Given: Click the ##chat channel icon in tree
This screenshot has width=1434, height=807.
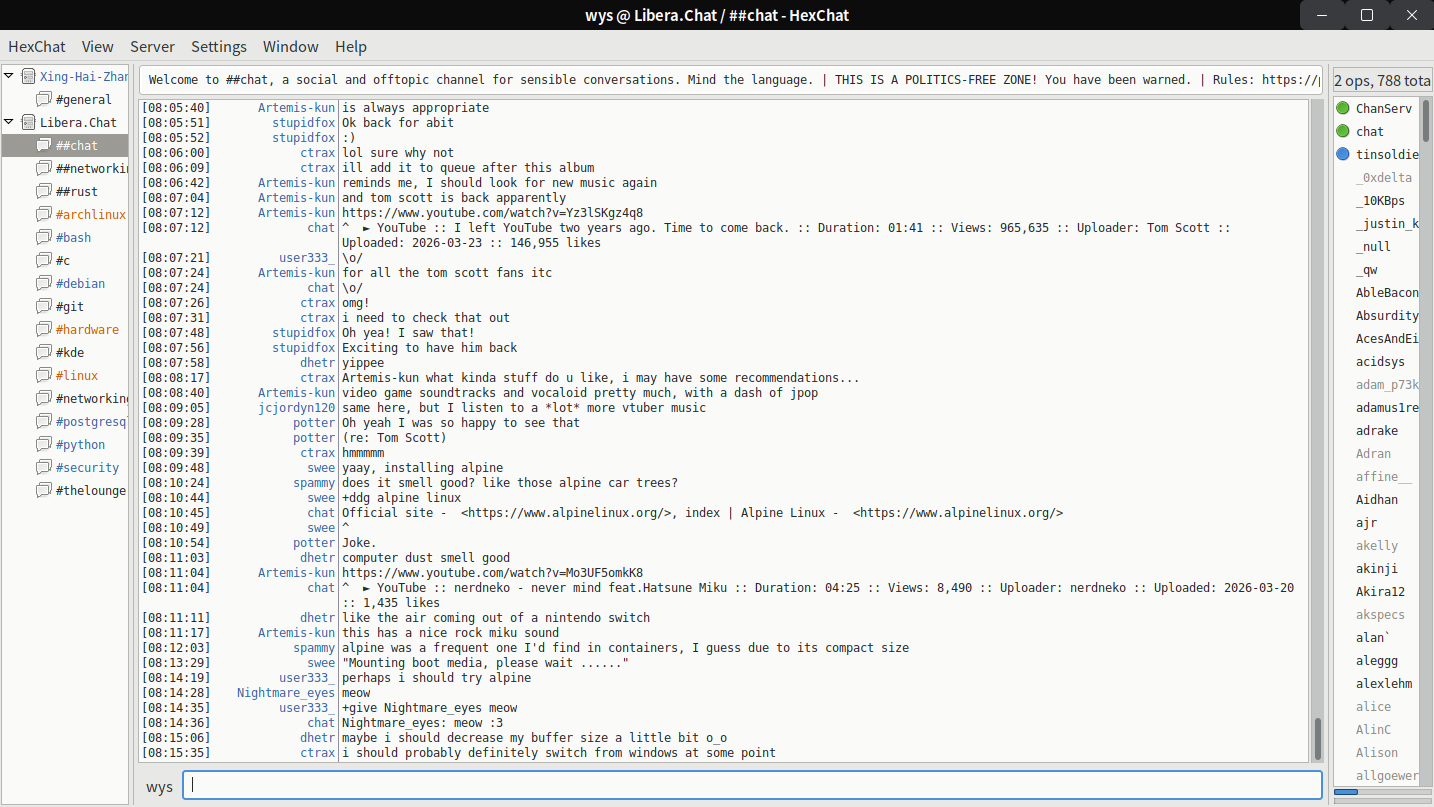Looking at the screenshot, I should [43, 145].
